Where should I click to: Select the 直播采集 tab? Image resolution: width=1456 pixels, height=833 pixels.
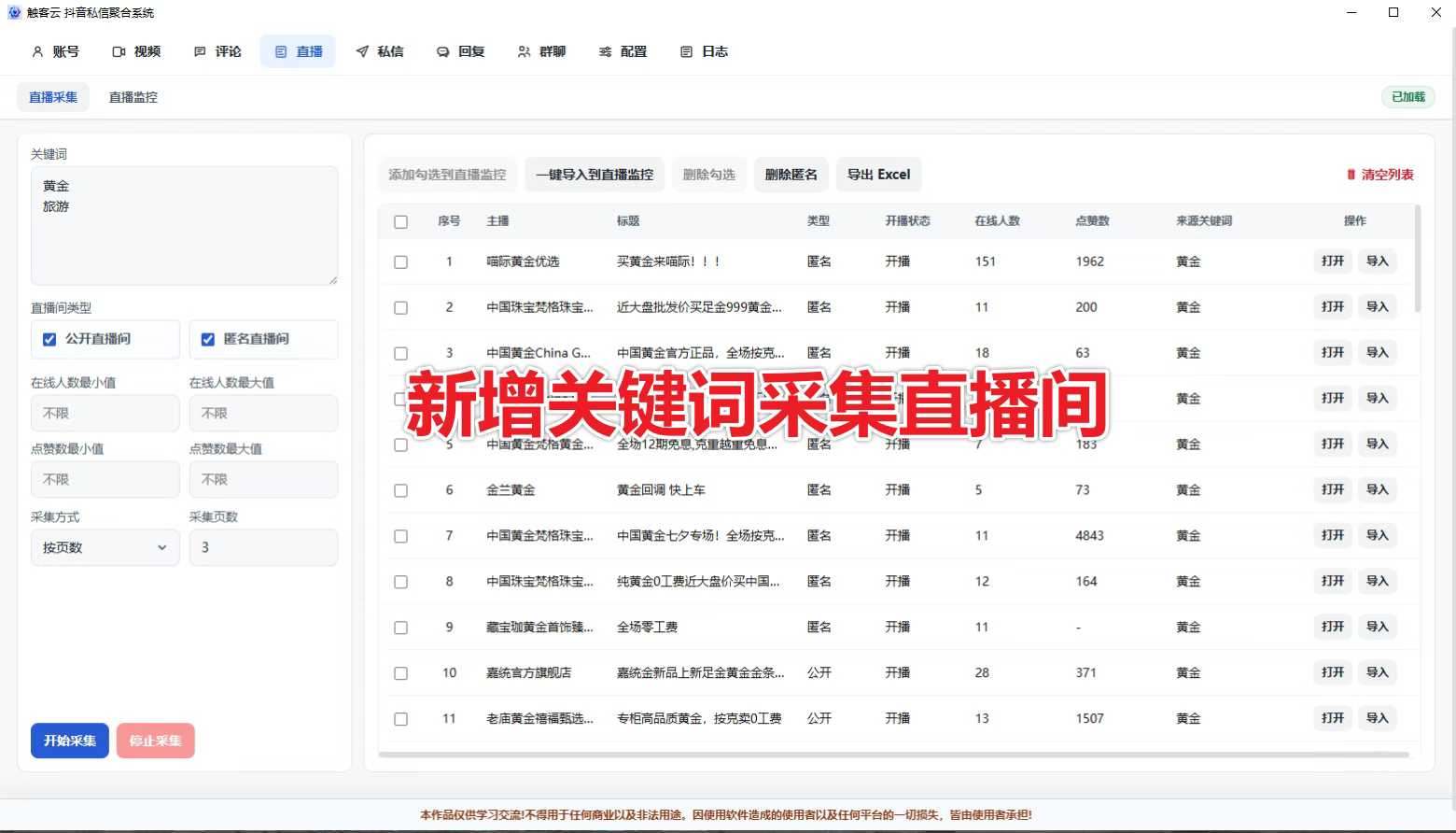coord(53,97)
